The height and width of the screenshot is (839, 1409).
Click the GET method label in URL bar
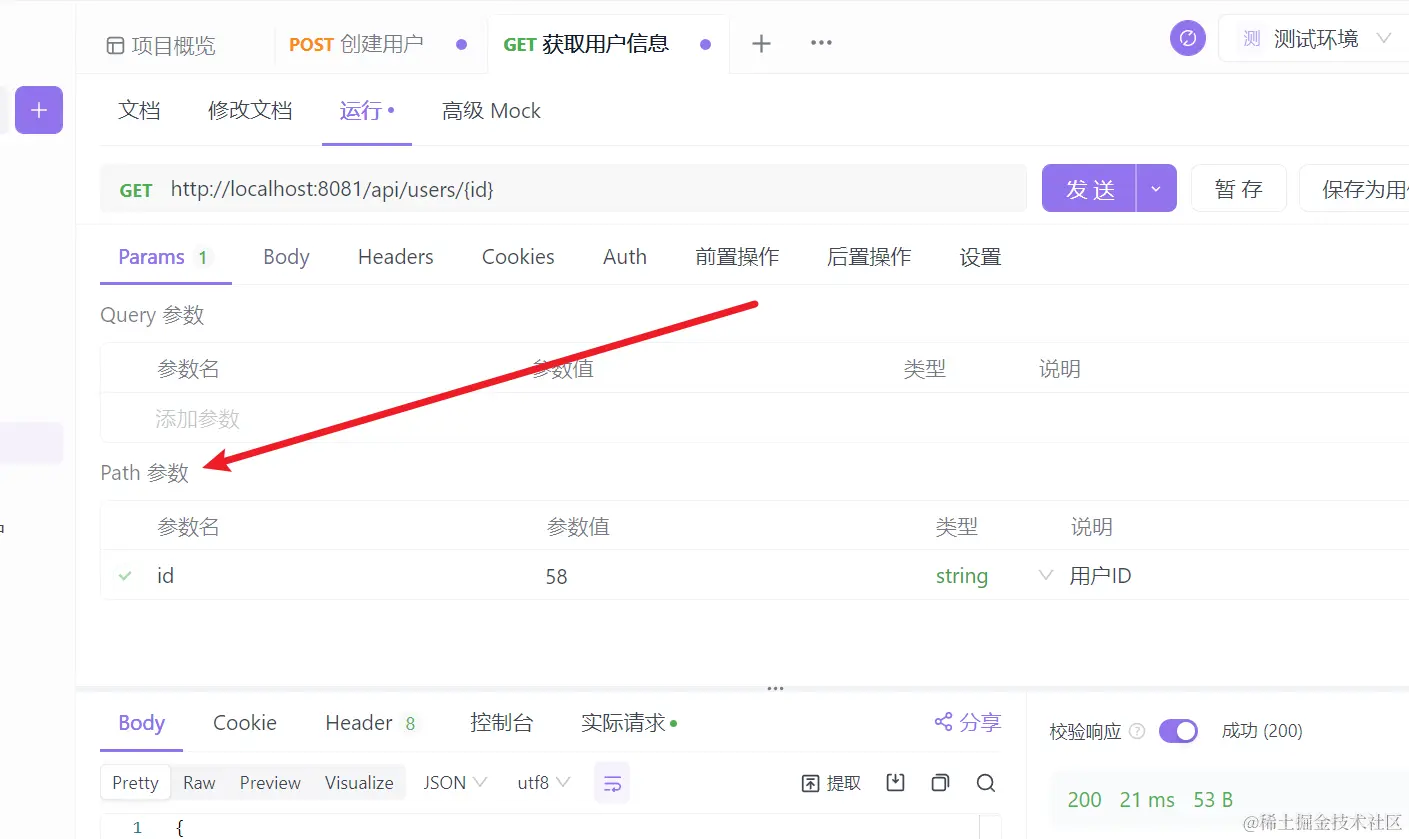click(x=136, y=190)
